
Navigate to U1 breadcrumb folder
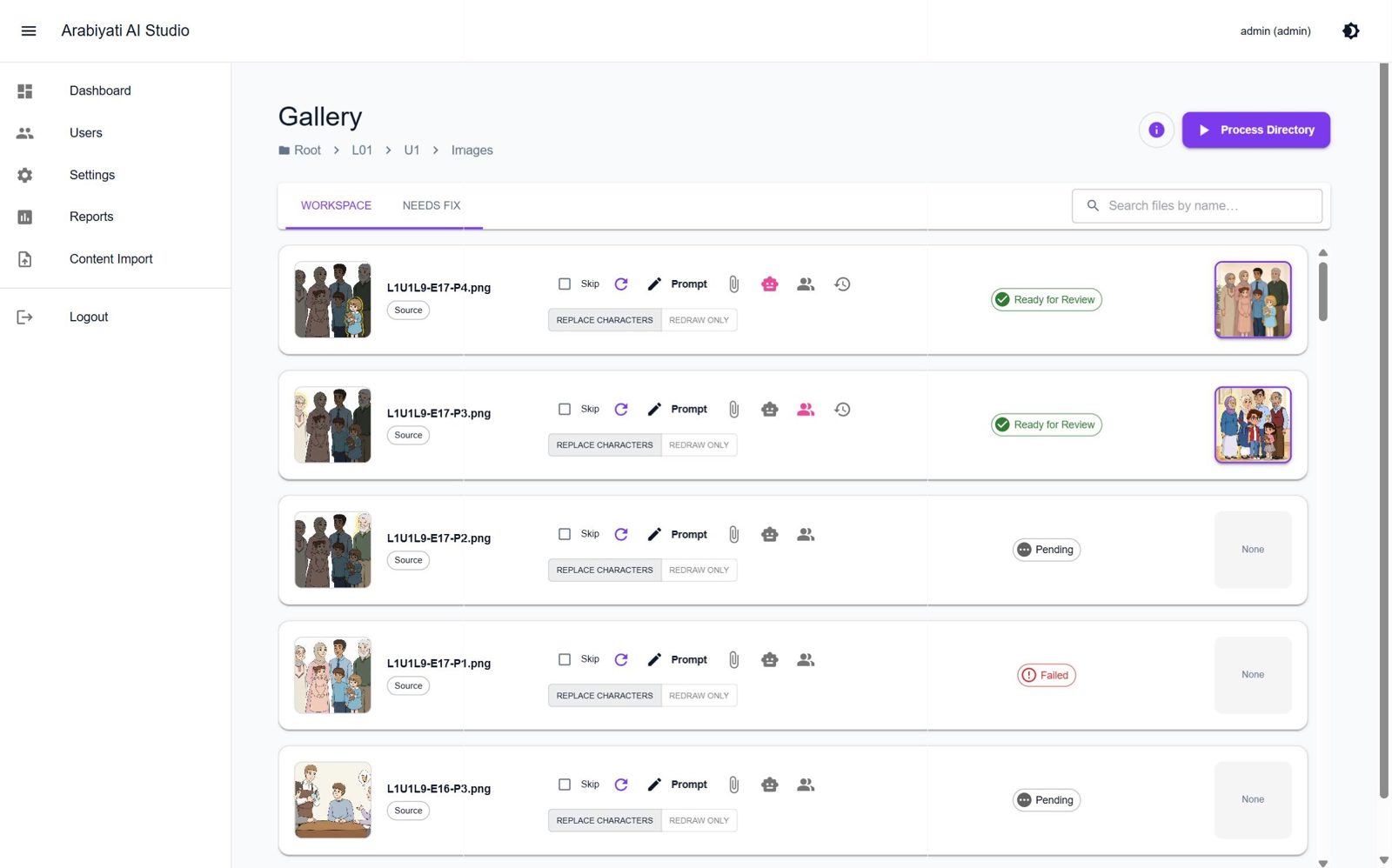(412, 150)
